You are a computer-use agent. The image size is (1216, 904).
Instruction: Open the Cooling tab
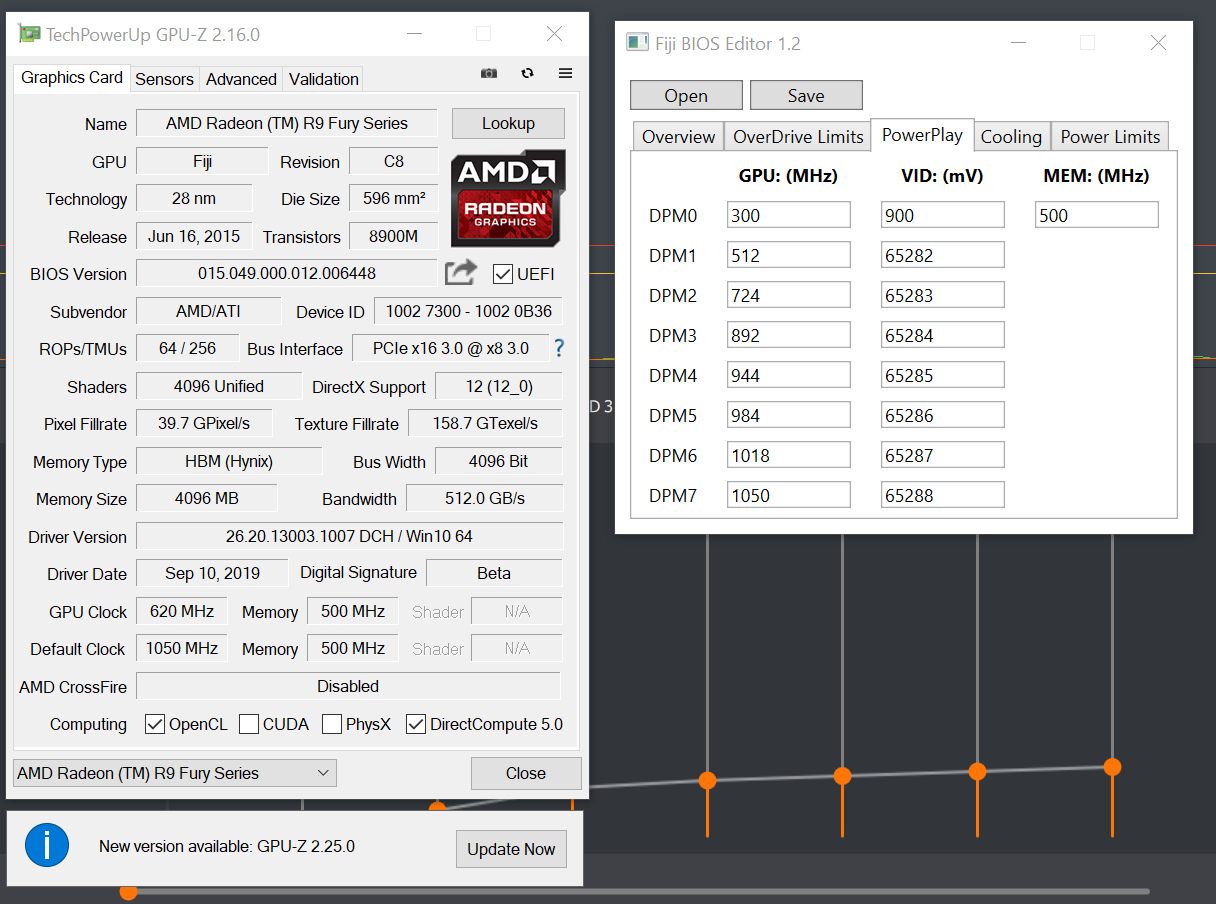(x=1011, y=137)
